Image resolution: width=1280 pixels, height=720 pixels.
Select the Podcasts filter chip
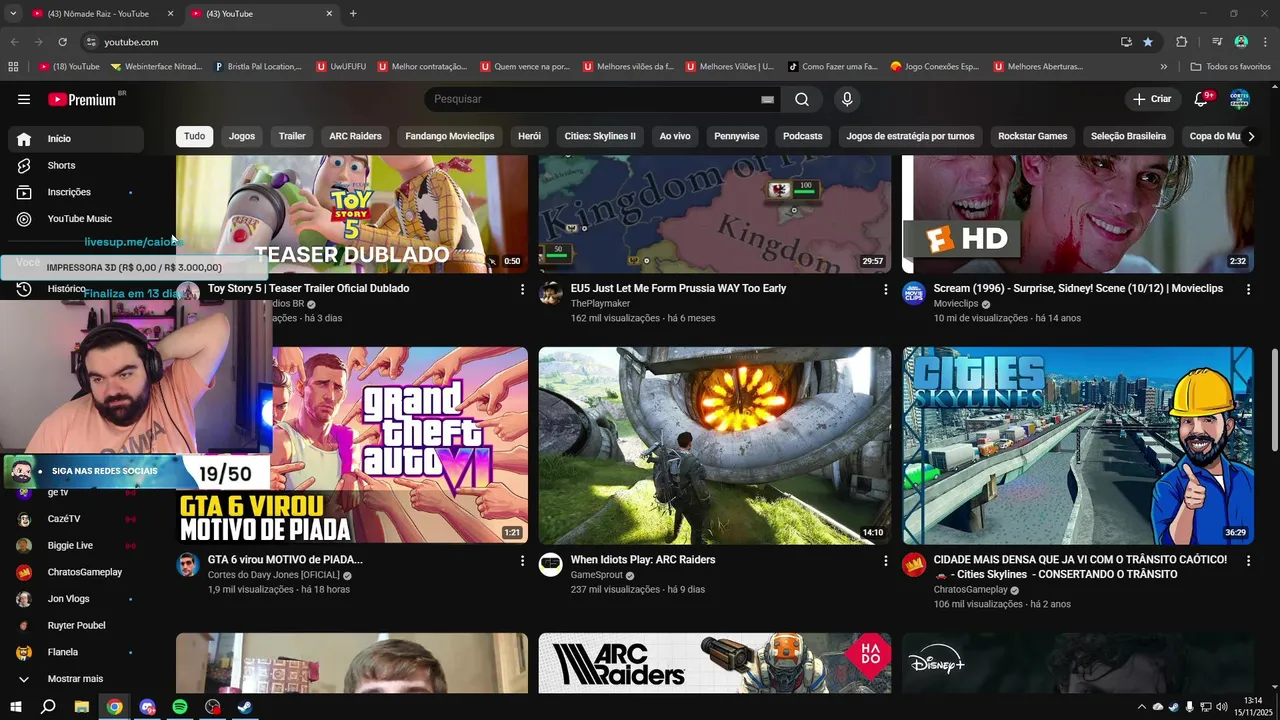tap(803, 136)
